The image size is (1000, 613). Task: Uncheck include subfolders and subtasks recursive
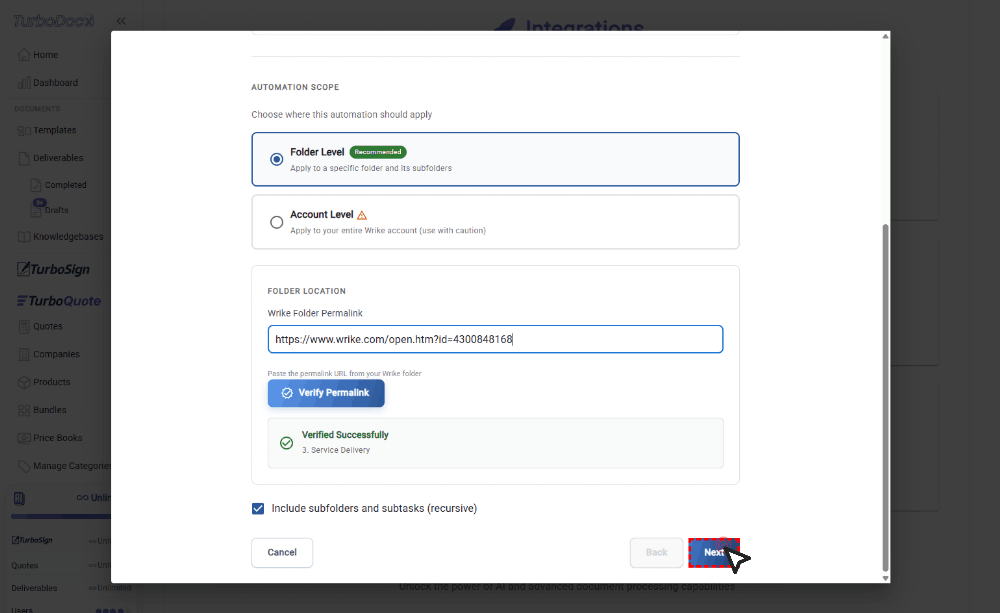pos(258,509)
